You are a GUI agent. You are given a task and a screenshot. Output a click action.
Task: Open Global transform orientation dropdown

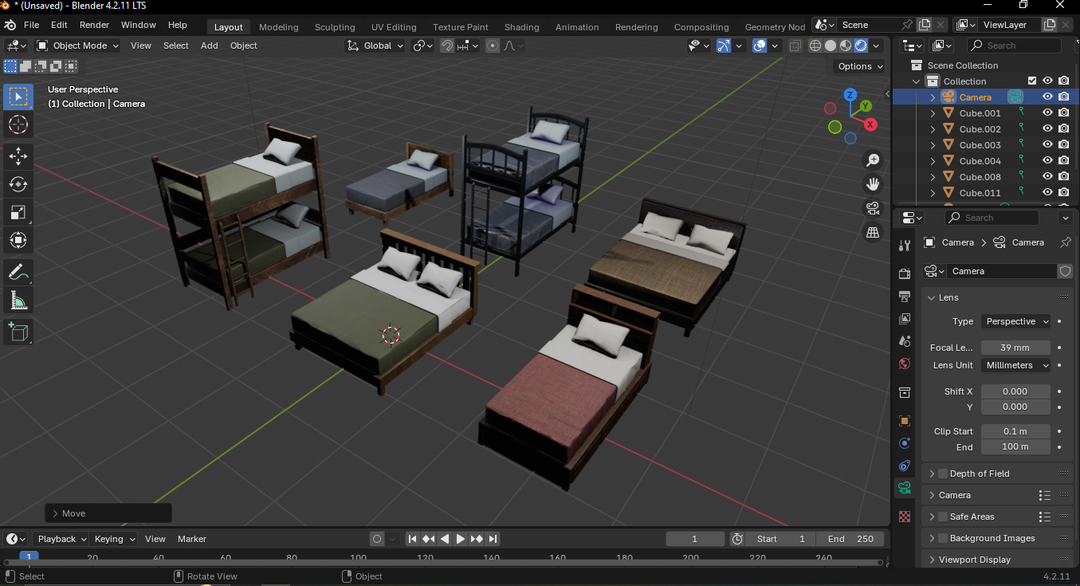click(x=375, y=45)
